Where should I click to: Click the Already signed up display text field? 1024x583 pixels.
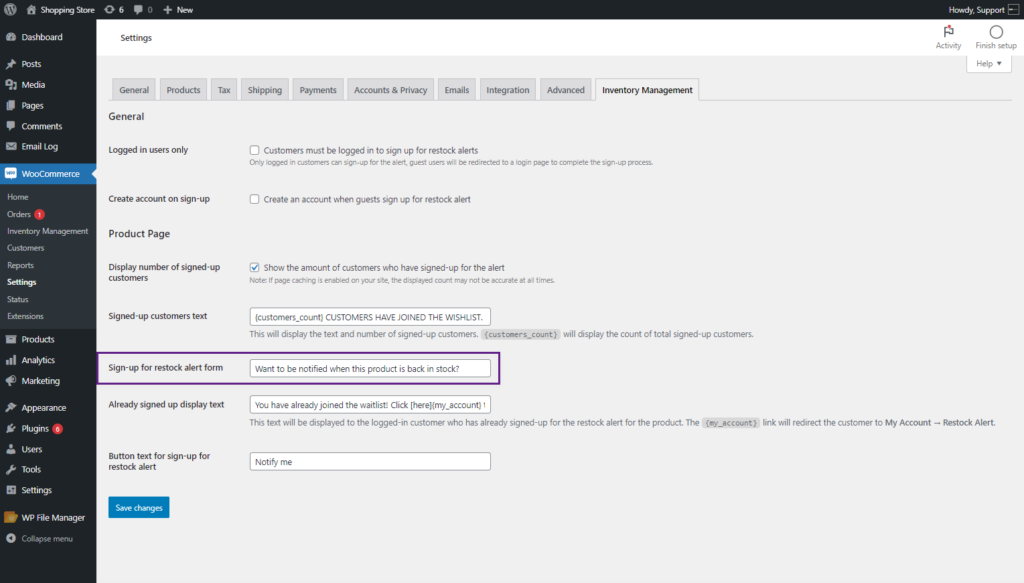click(x=370, y=405)
